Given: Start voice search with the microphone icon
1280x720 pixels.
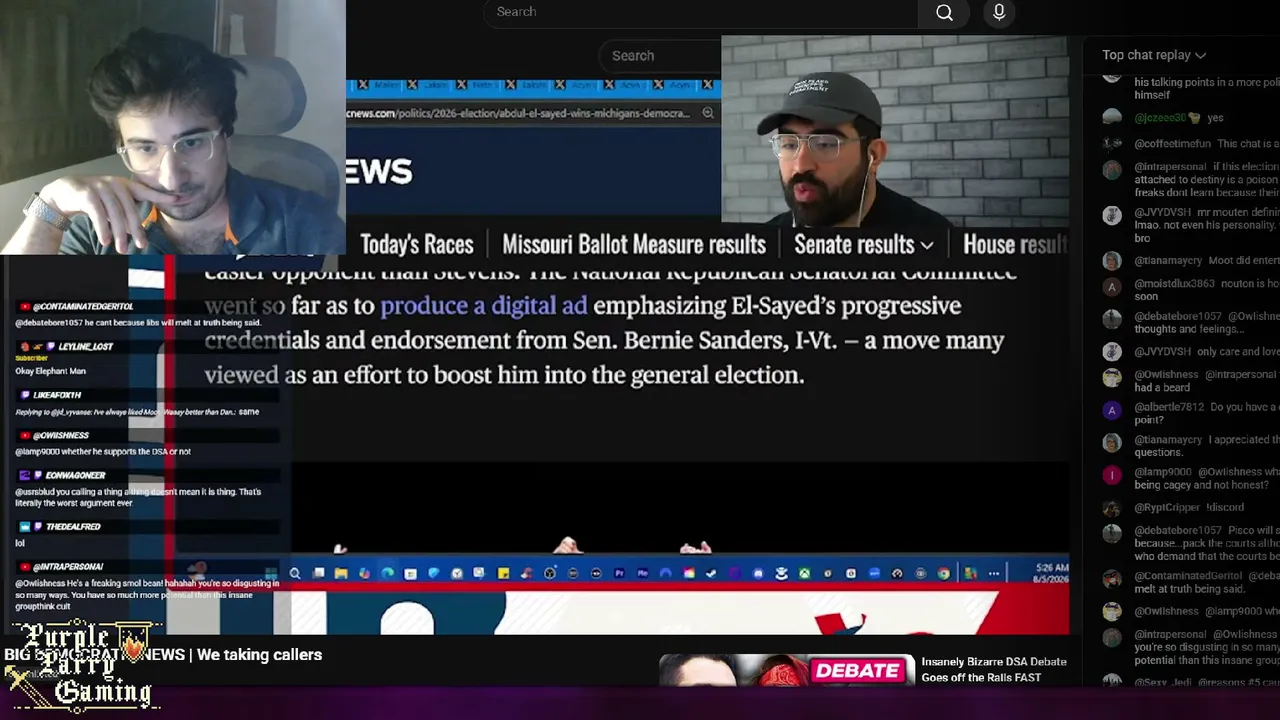Looking at the screenshot, I should pyautogui.click(x=999, y=12).
